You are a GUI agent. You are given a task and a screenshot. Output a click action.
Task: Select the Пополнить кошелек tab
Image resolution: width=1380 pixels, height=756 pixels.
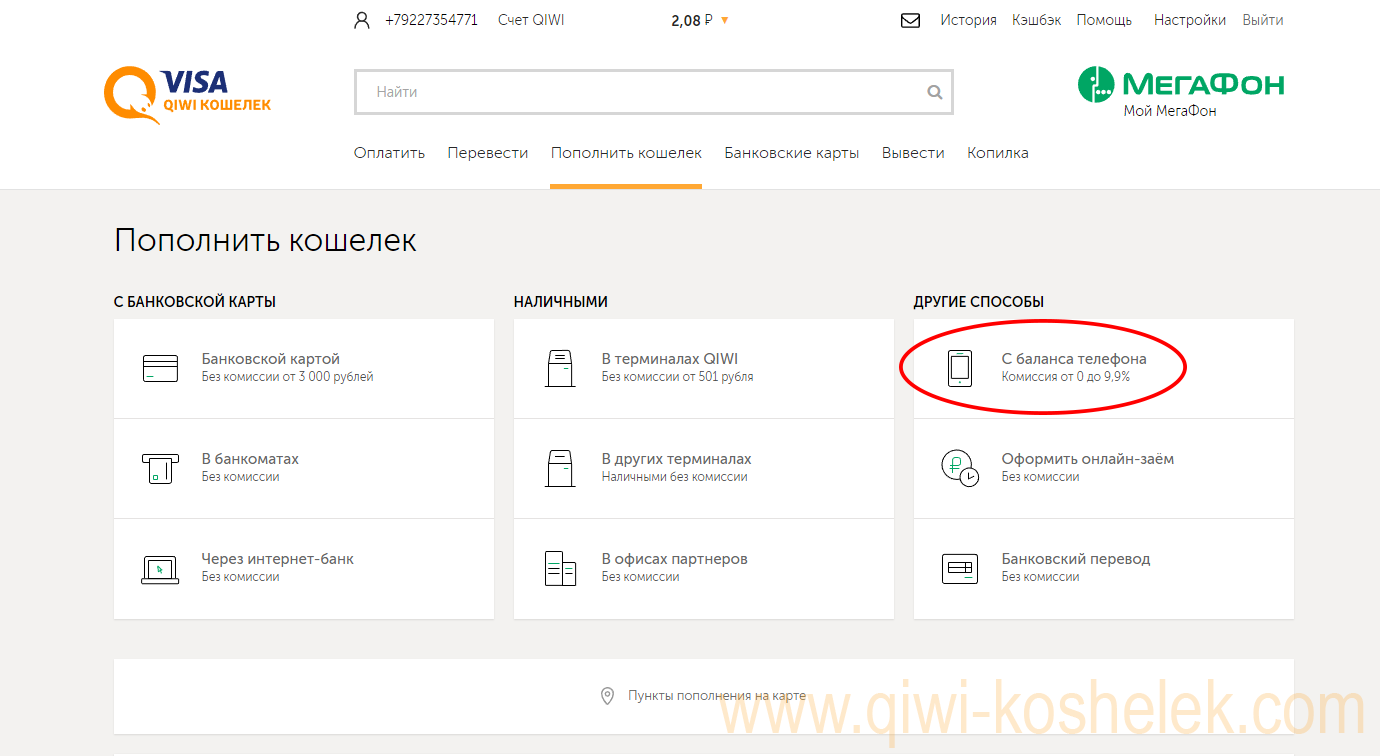pyautogui.click(x=626, y=153)
